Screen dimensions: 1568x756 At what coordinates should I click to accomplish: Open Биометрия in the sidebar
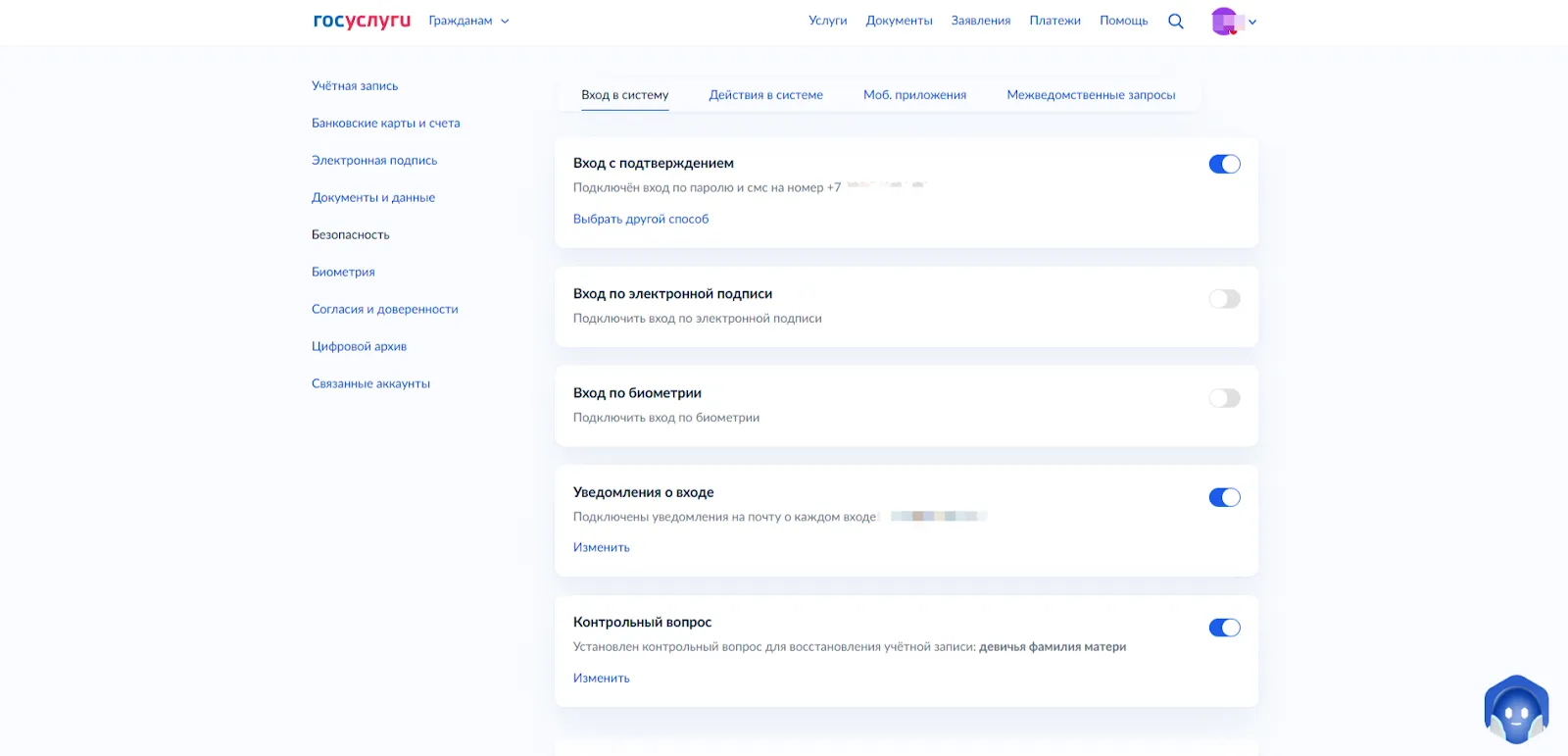343,273
